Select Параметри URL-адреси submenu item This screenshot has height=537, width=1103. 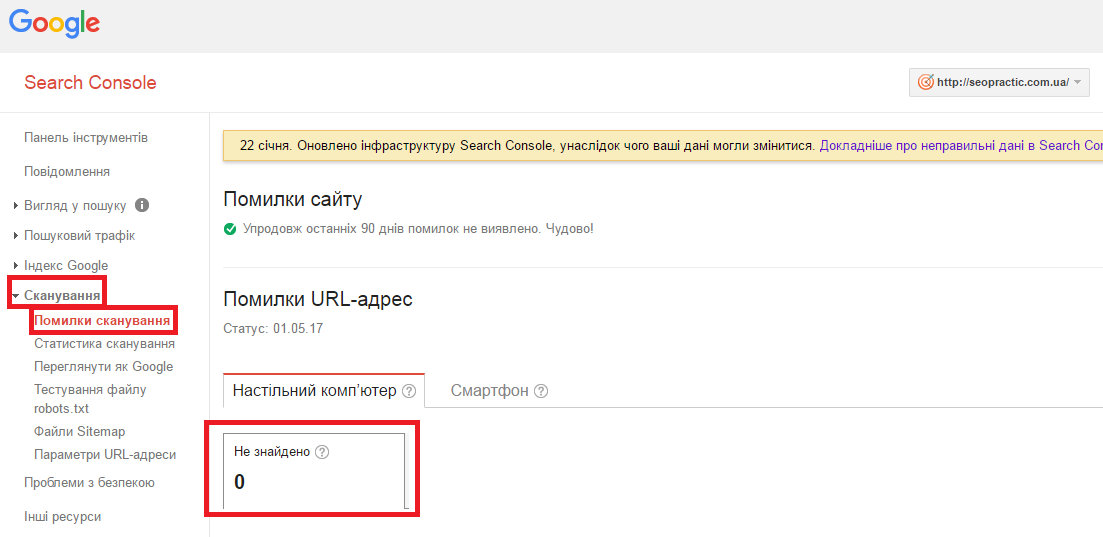pyautogui.click(x=105, y=455)
